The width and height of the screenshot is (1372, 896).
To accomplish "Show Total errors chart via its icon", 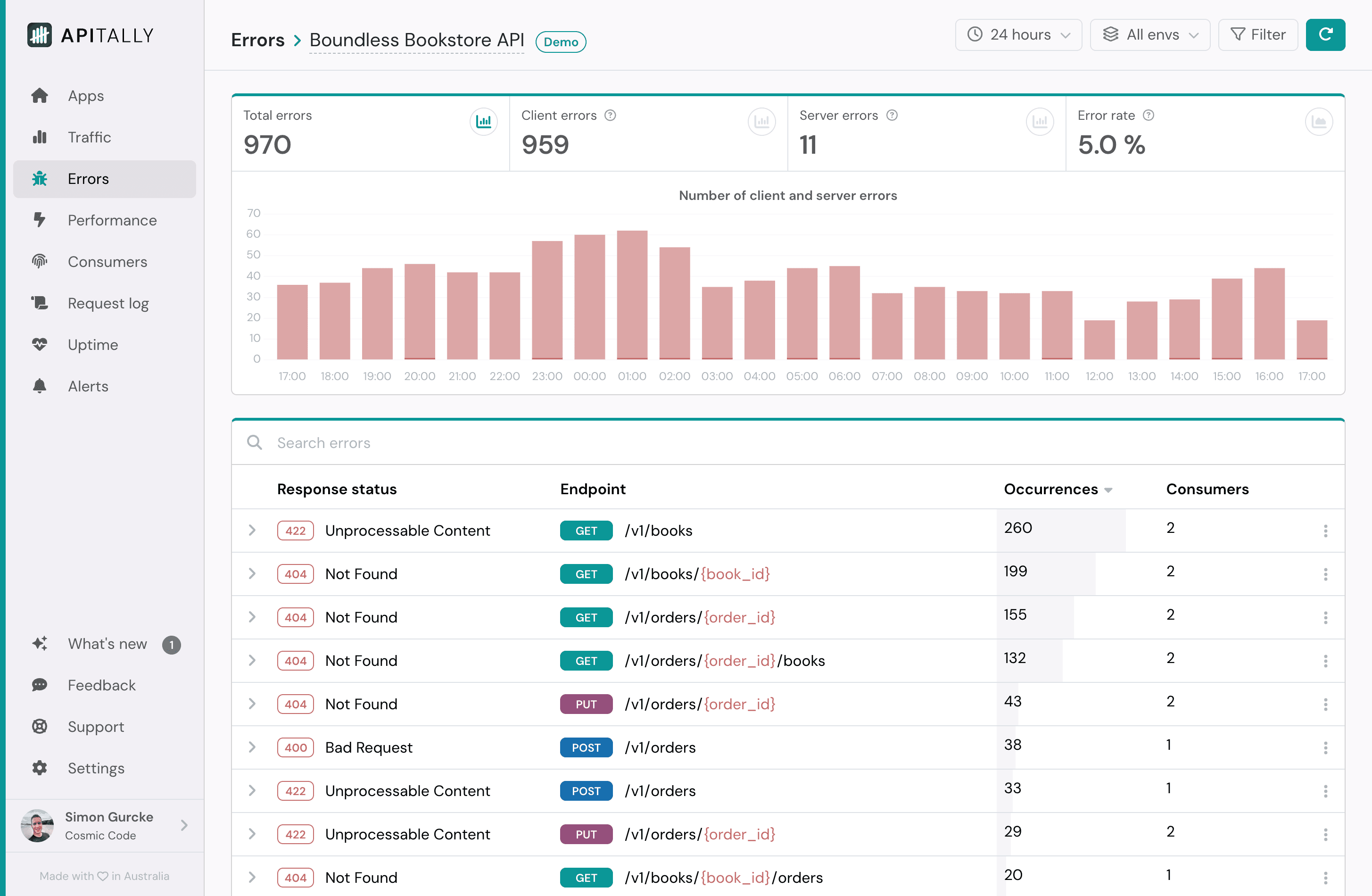I will (483, 122).
